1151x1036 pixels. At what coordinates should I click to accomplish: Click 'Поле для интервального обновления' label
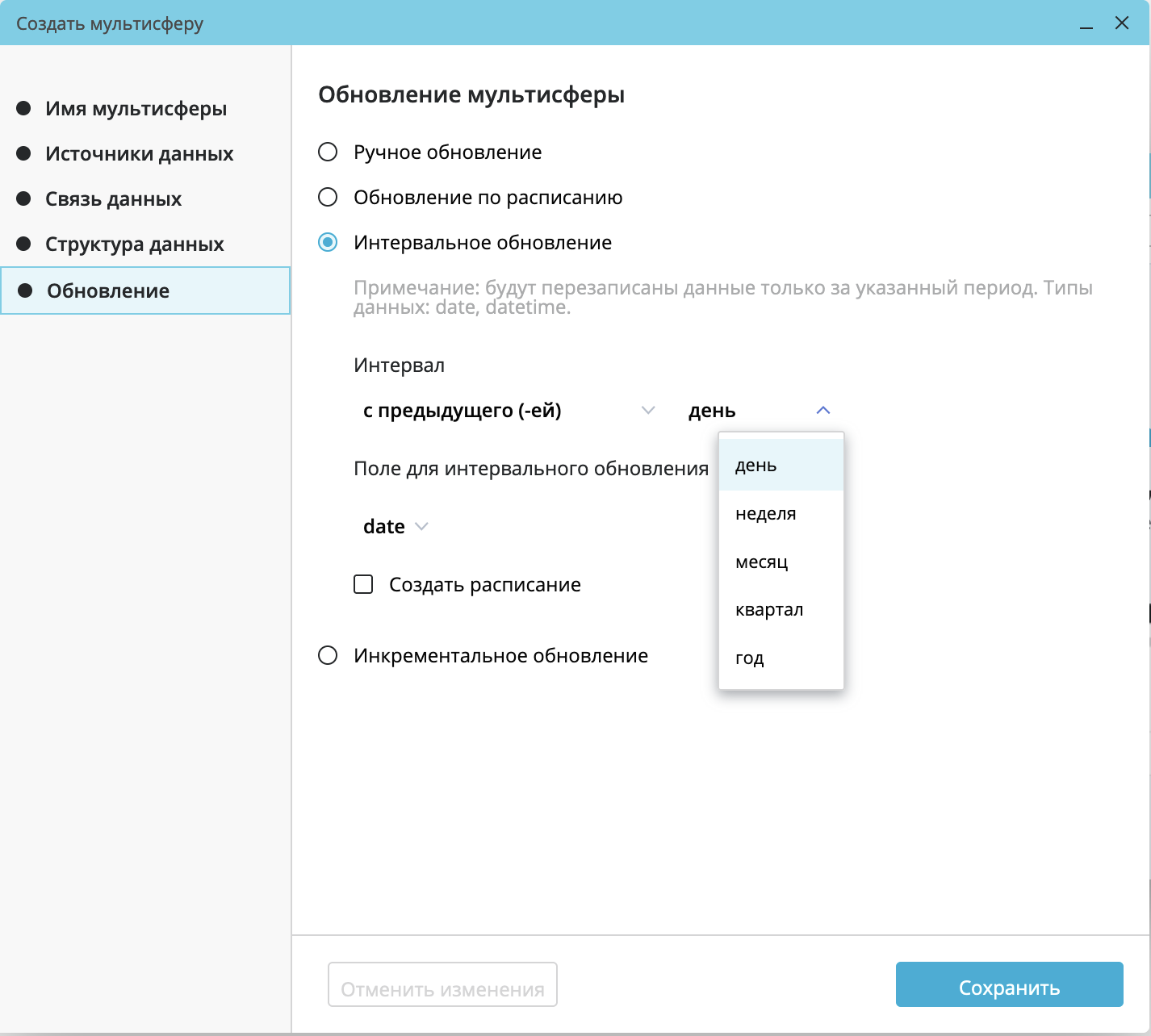pyautogui.click(x=531, y=469)
